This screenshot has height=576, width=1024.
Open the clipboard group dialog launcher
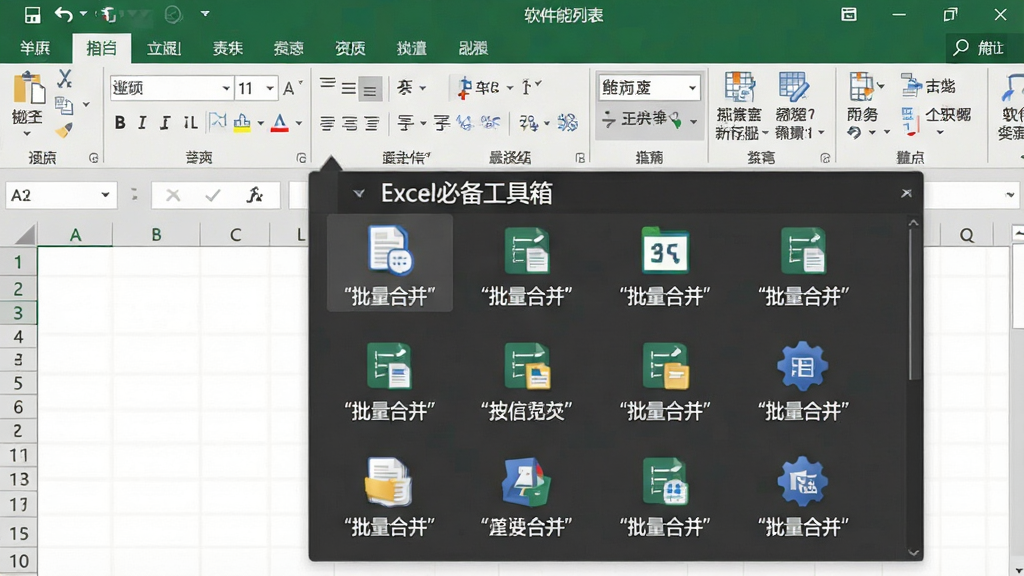coord(93,158)
